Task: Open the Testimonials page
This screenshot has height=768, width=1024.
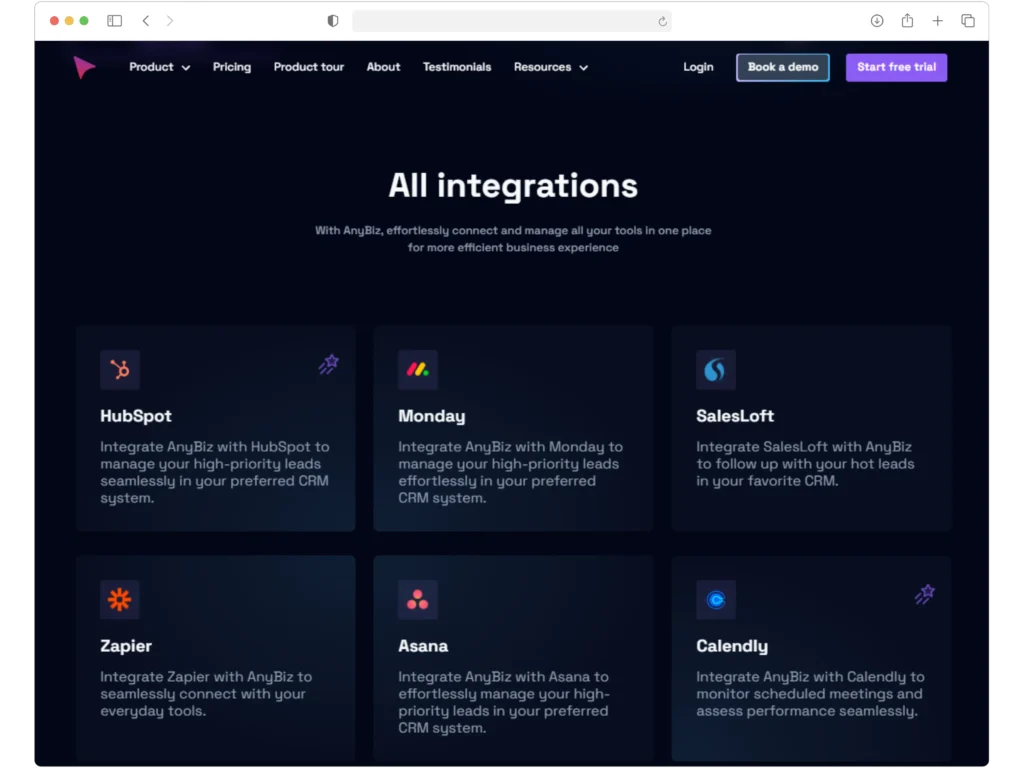Action: [457, 67]
